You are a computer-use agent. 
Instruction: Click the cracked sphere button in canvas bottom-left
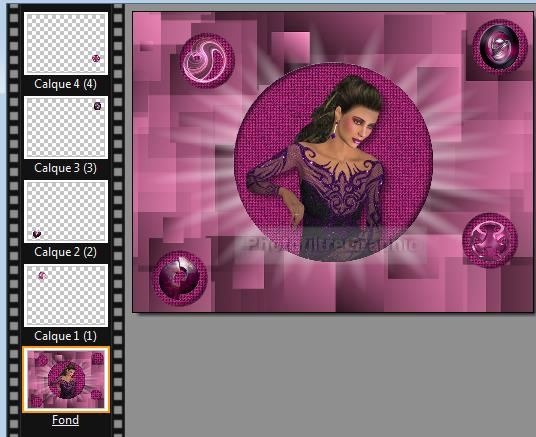coord(179,278)
